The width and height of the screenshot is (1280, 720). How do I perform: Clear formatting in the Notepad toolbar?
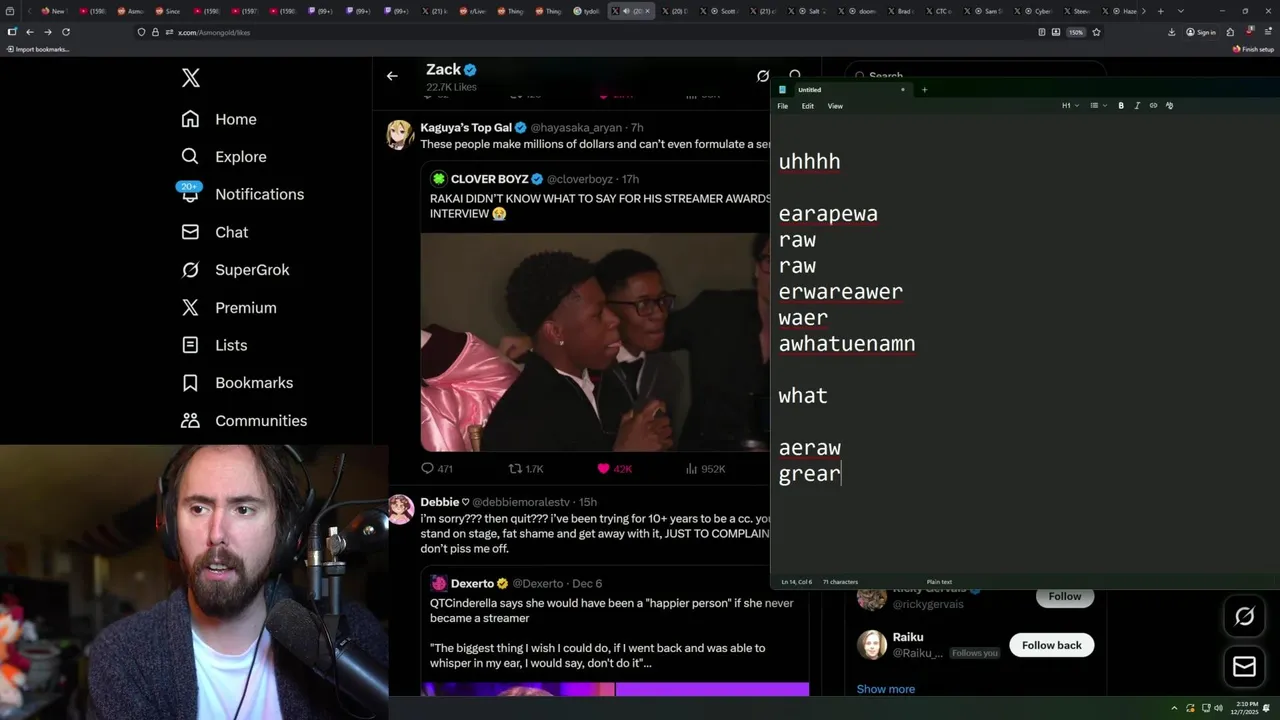(1170, 106)
